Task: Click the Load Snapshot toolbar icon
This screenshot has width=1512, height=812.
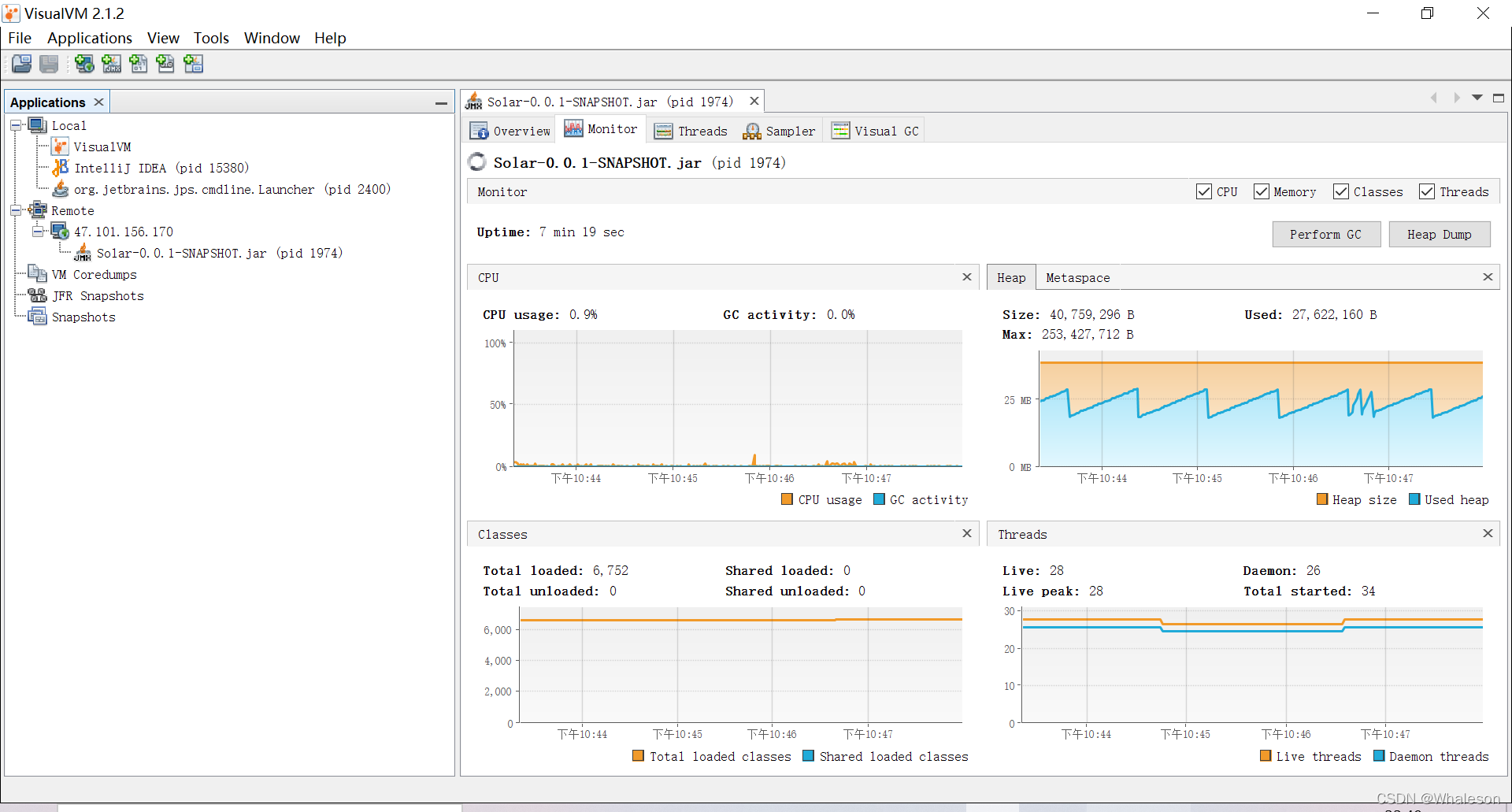Action: (22, 64)
